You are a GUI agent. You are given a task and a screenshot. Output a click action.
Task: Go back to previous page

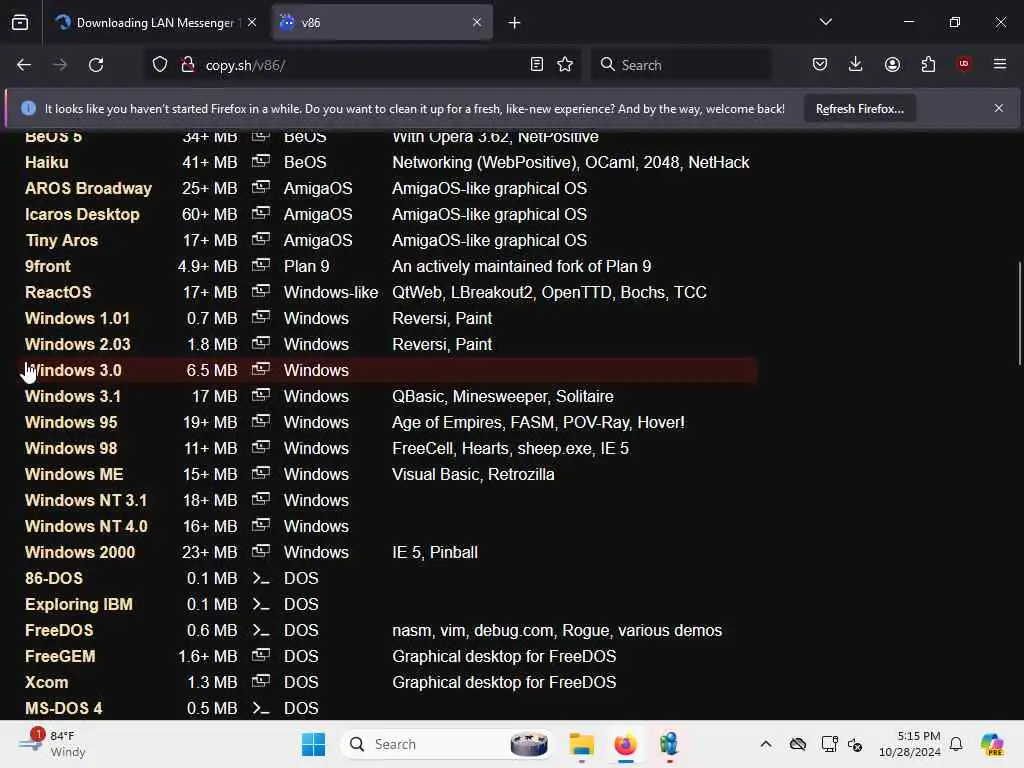(x=24, y=65)
